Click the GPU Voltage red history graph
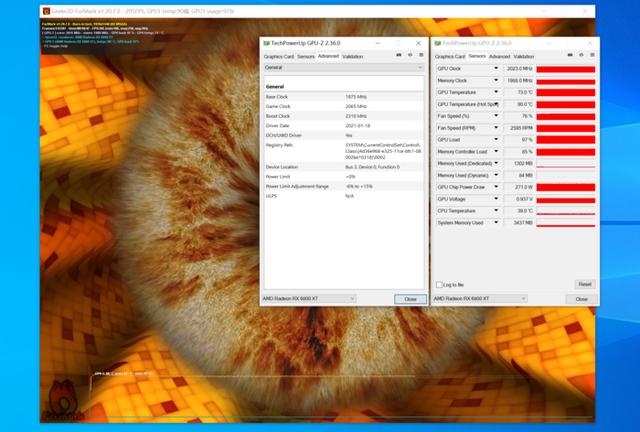The image size is (640, 432). tap(566, 199)
